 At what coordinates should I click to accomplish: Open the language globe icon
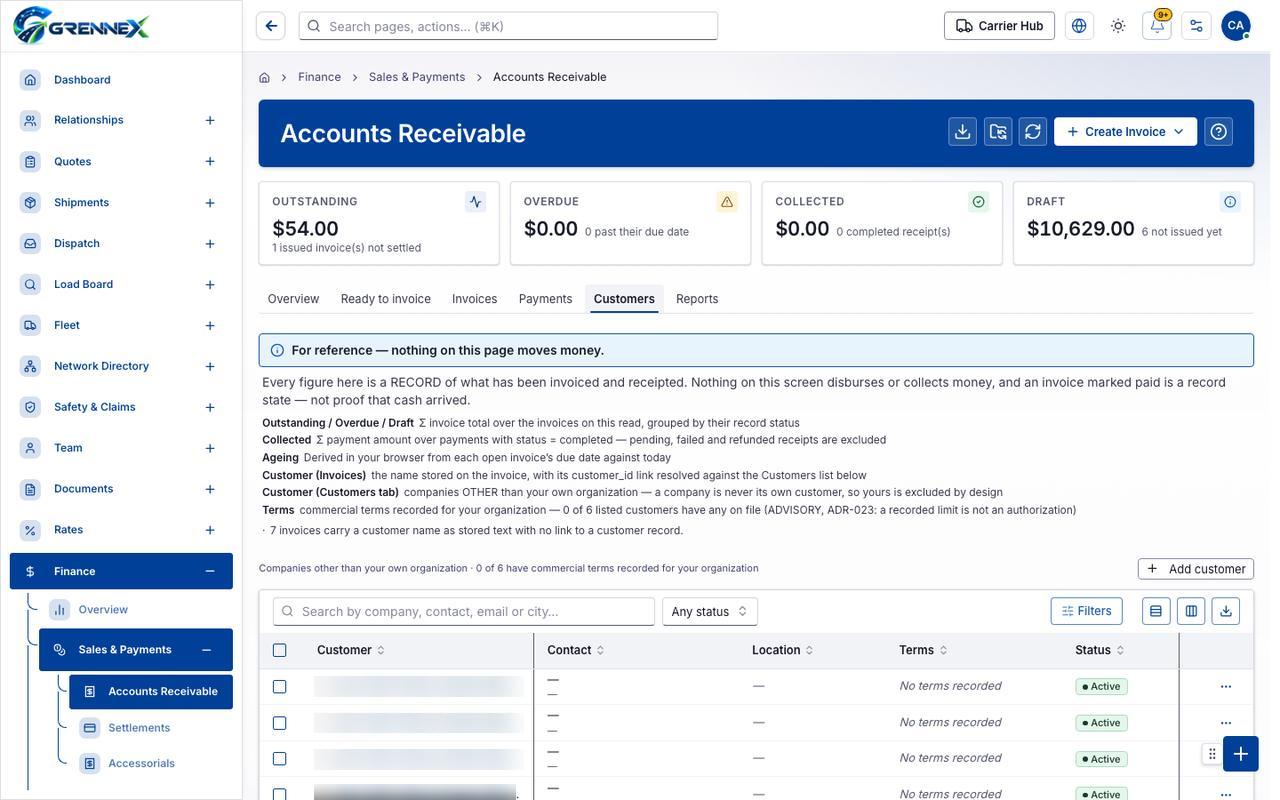(x=1079, y=26)
